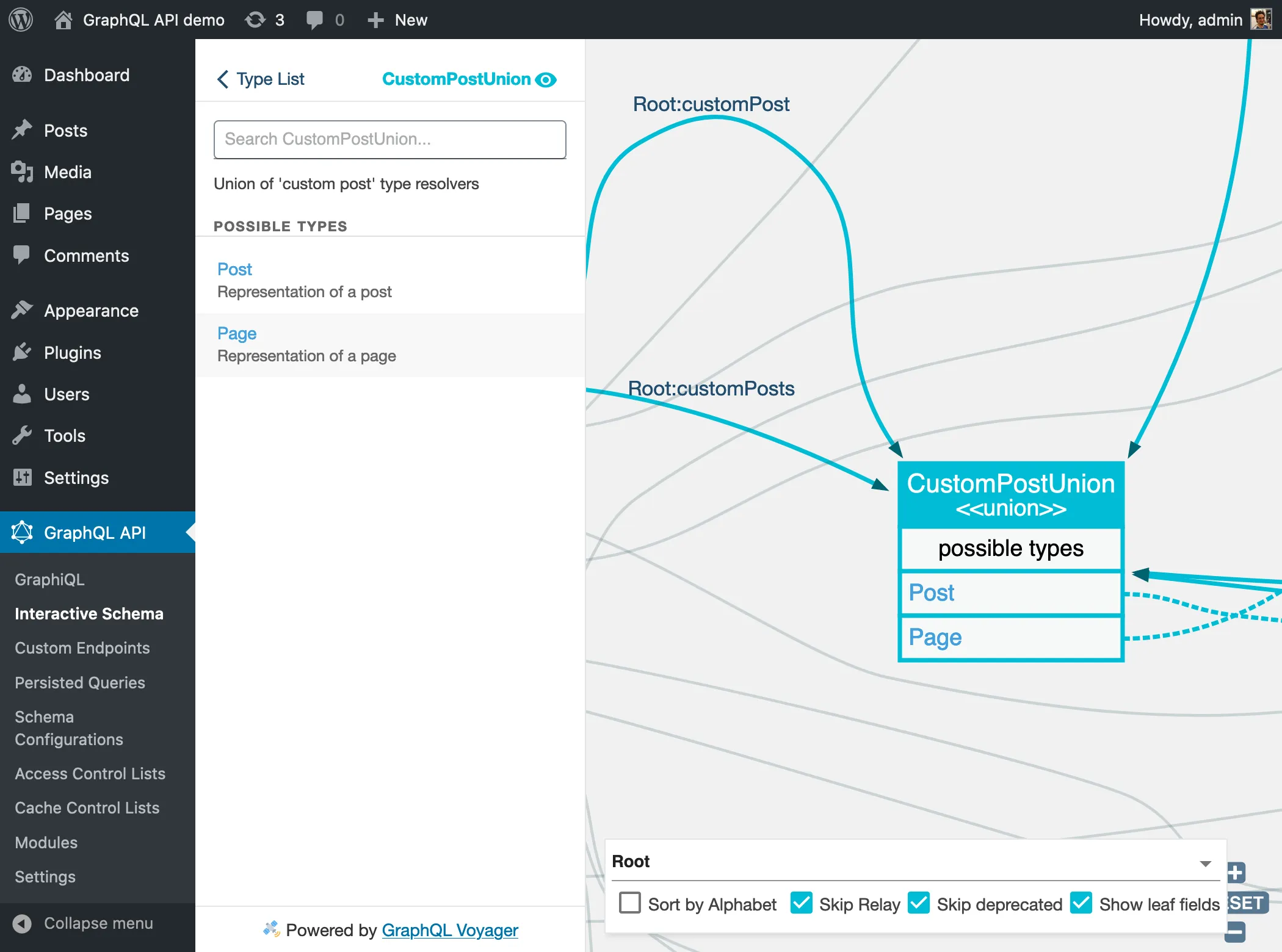1282x952 pixels.
Task: Click the Tools wrench icon
Action: [22, 436]
